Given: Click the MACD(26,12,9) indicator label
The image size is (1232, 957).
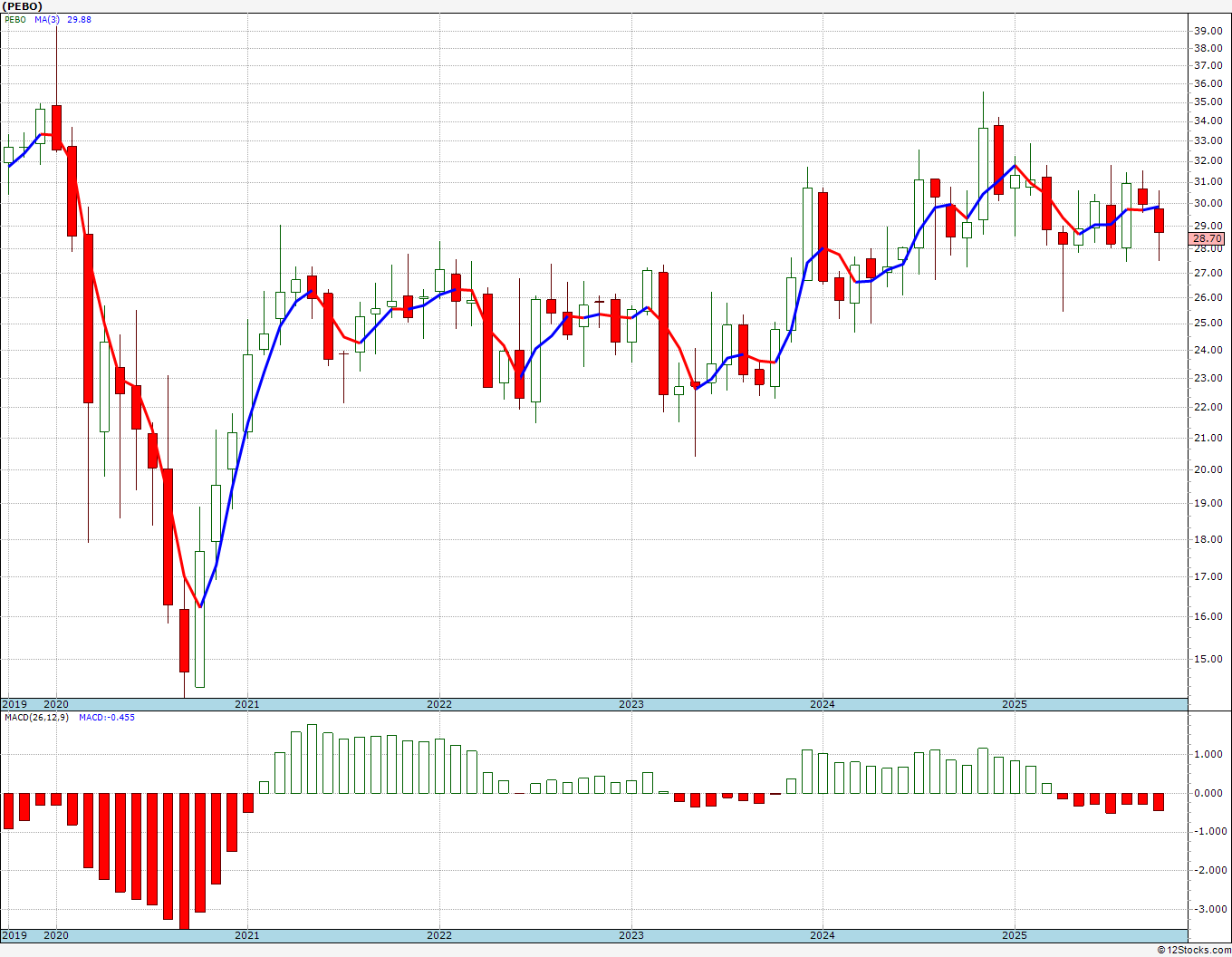Looking at the screenshot, I should [36, 717].
